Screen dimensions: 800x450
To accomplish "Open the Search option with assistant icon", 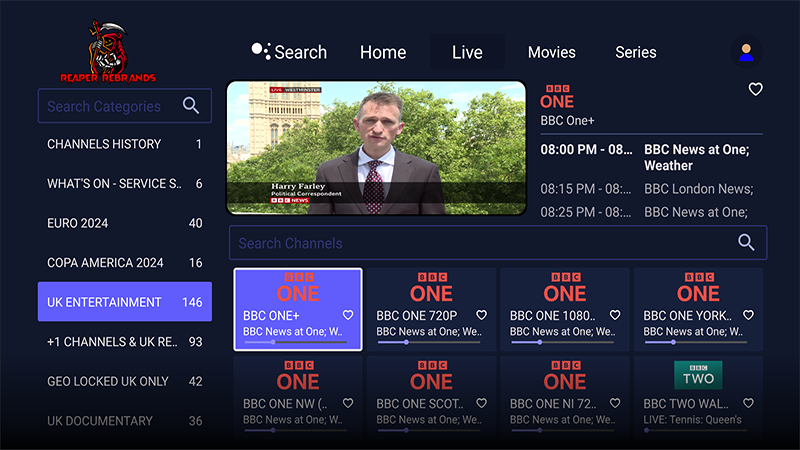I will coord(289,52).
